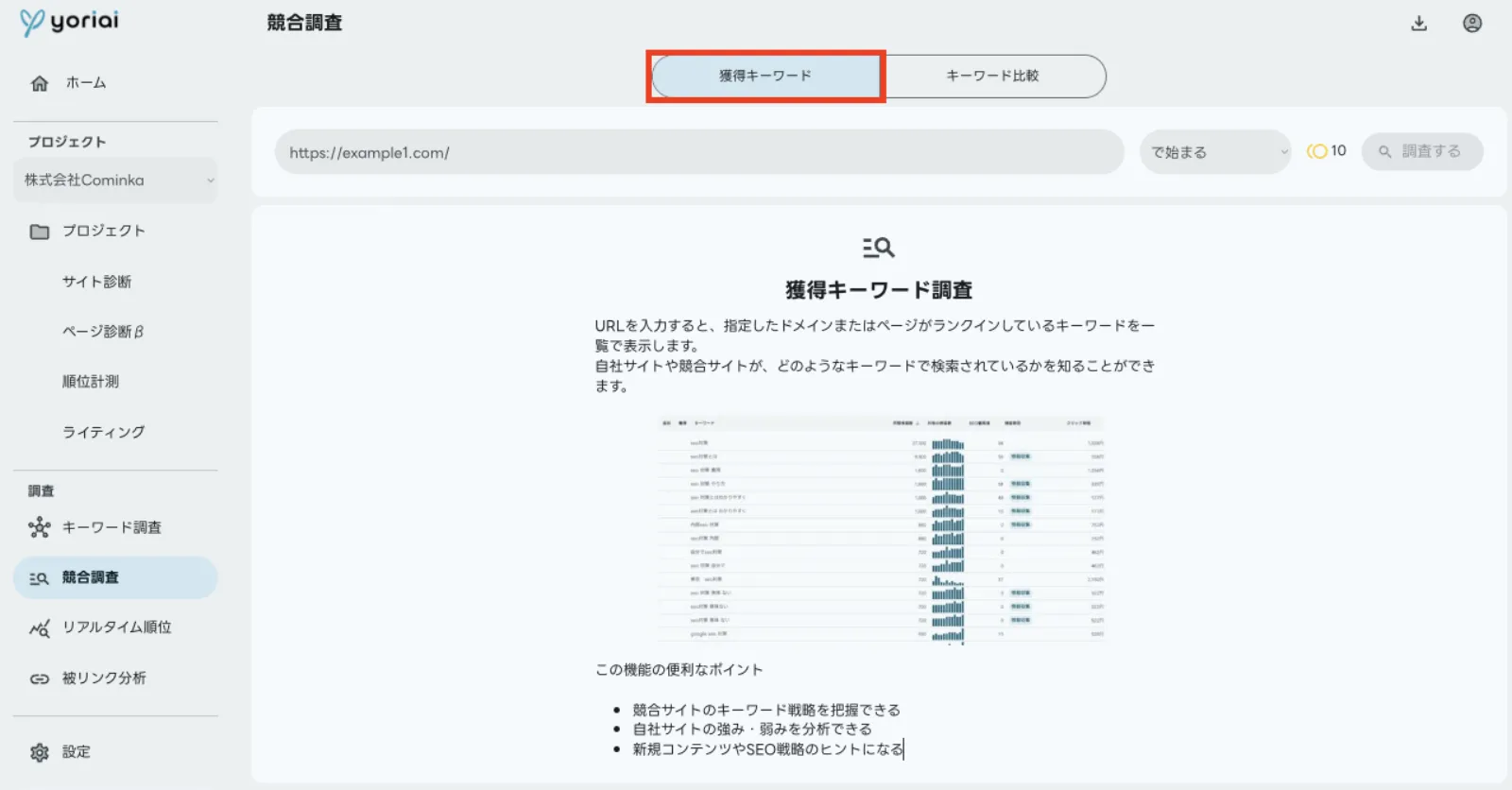
Task: Click the yoriai logo
Action: click(x=70, y=22)
